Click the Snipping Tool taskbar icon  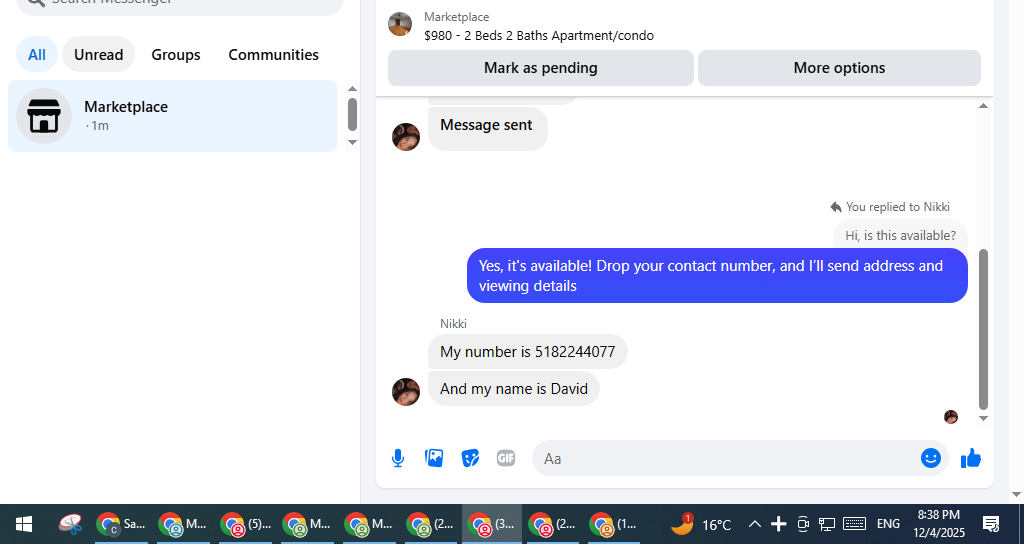[70, 524]
